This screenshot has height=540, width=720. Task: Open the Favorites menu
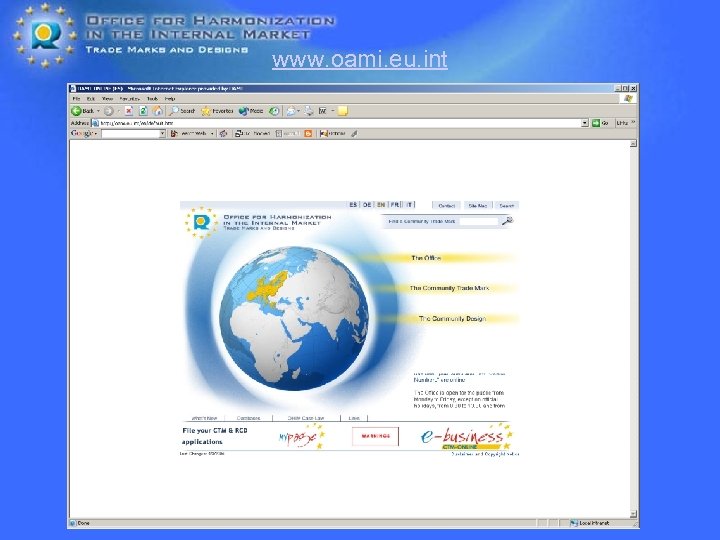[x=129, y=99]
